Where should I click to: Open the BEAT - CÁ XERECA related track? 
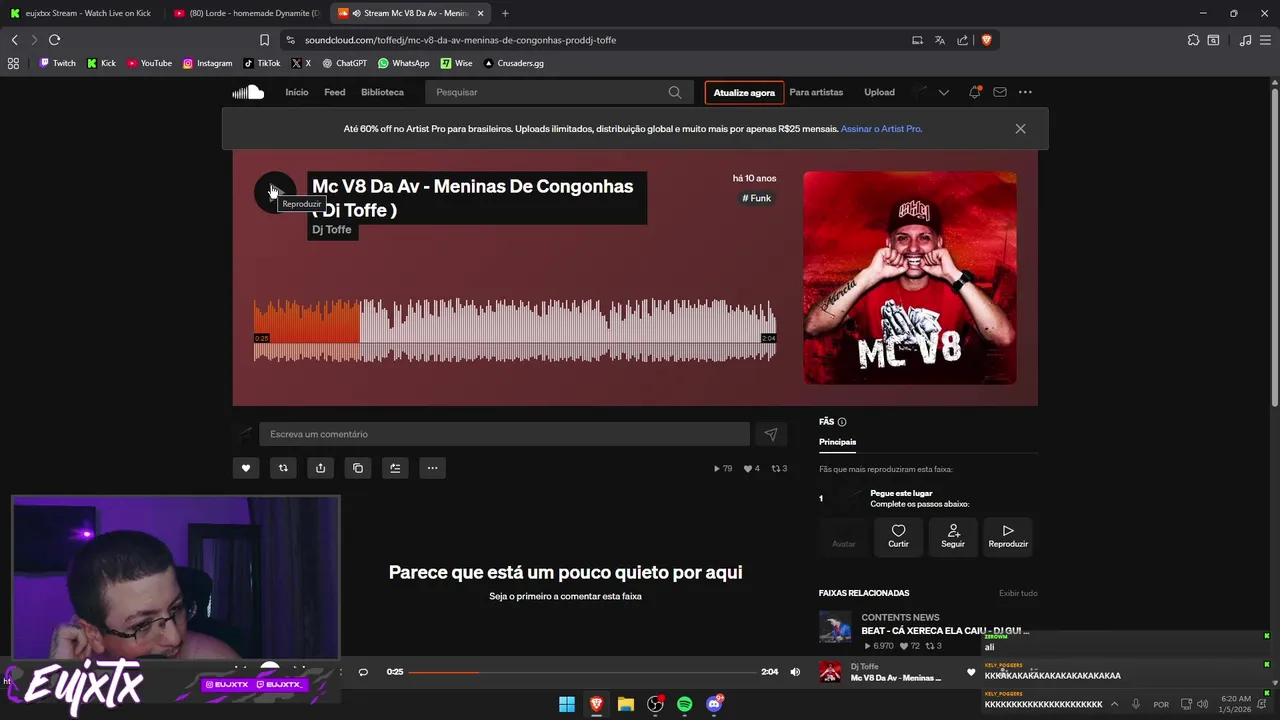point(945,631)
